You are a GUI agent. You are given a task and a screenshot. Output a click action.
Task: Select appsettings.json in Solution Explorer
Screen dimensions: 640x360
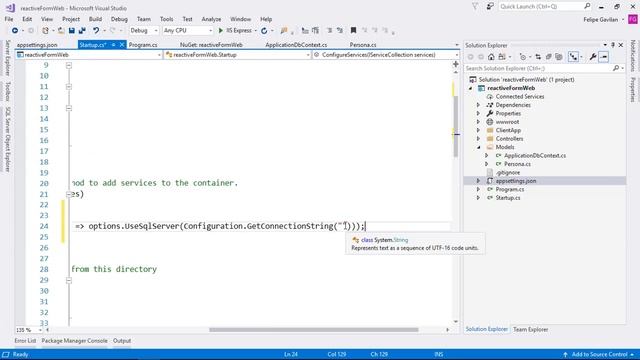[516, 181]
